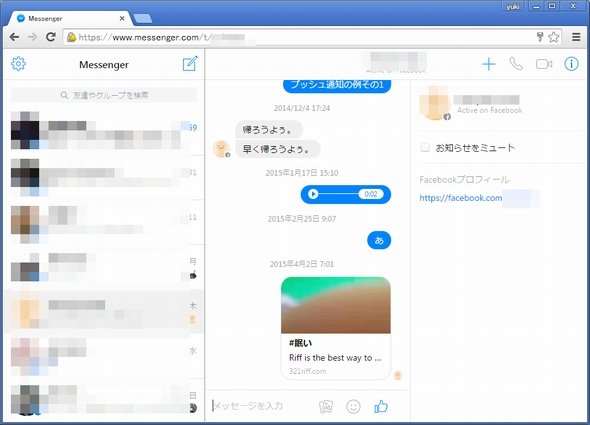Open a new browser tab
590x425 pixels.
pos(143,18)
